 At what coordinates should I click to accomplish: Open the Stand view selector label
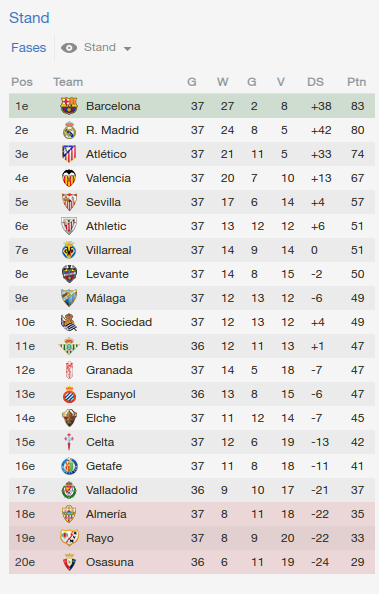tap(100, 47)
